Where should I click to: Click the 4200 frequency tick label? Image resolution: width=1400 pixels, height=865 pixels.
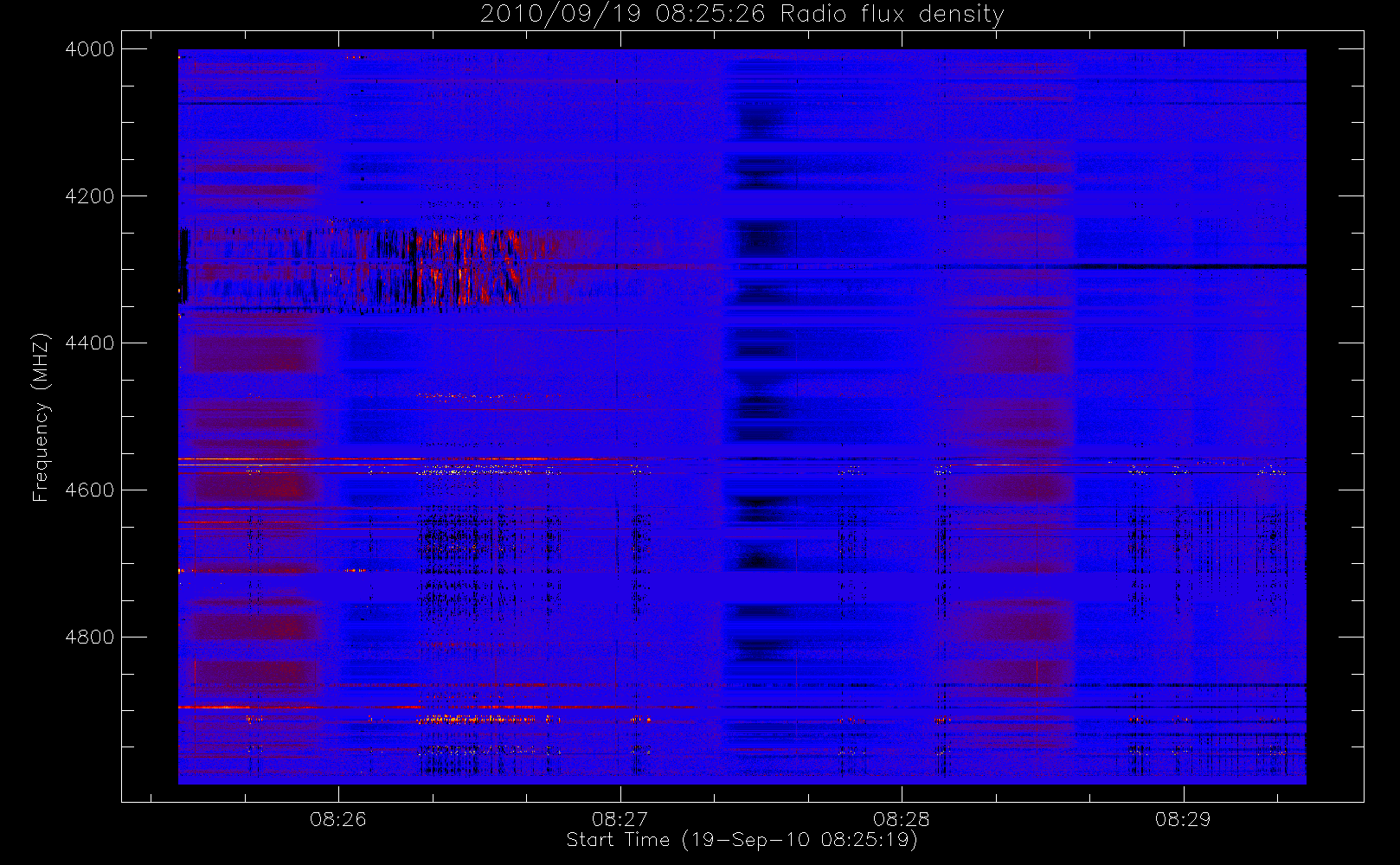(x=90, y=196)
